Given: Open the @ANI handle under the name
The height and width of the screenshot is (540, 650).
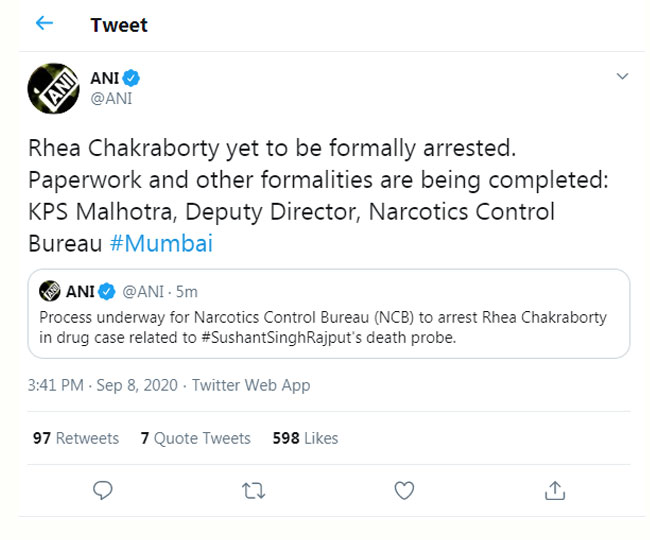Looking at the screenshot, I should click(111, 99).
